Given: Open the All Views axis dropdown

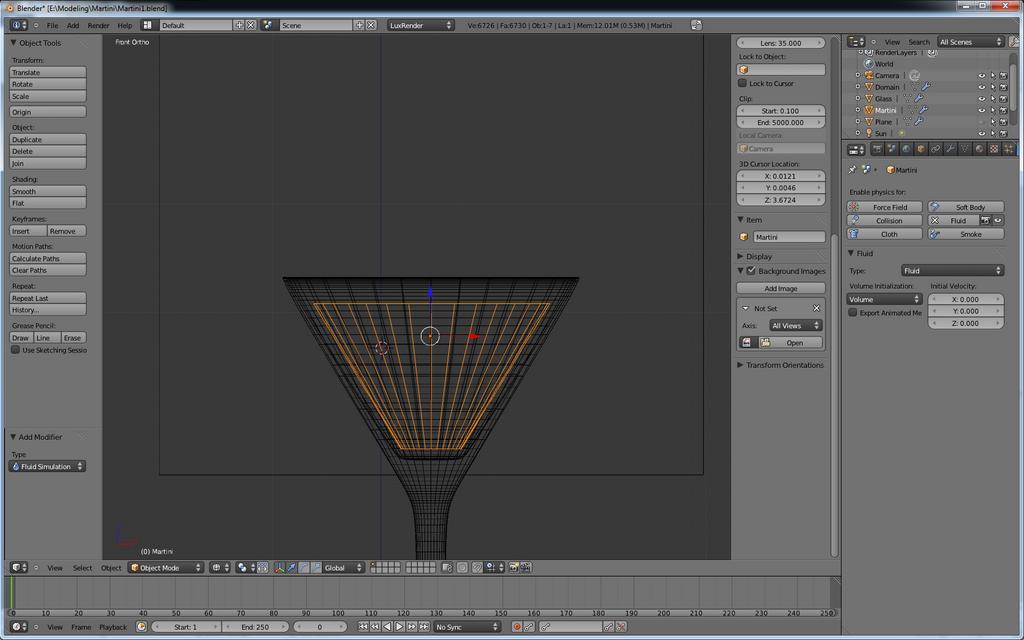Looking at the screenshot, I should point(795,325).
